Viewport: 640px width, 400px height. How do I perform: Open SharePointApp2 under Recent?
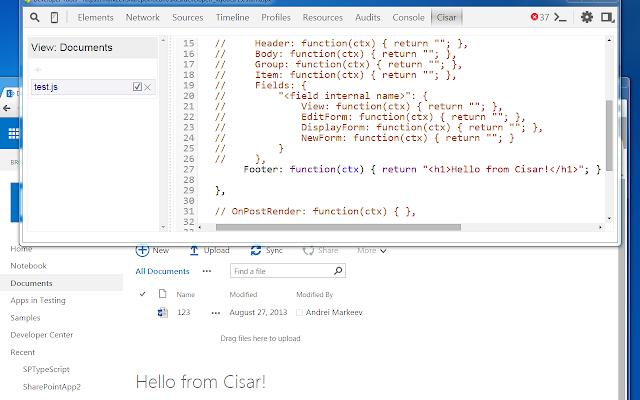[52, 387]
